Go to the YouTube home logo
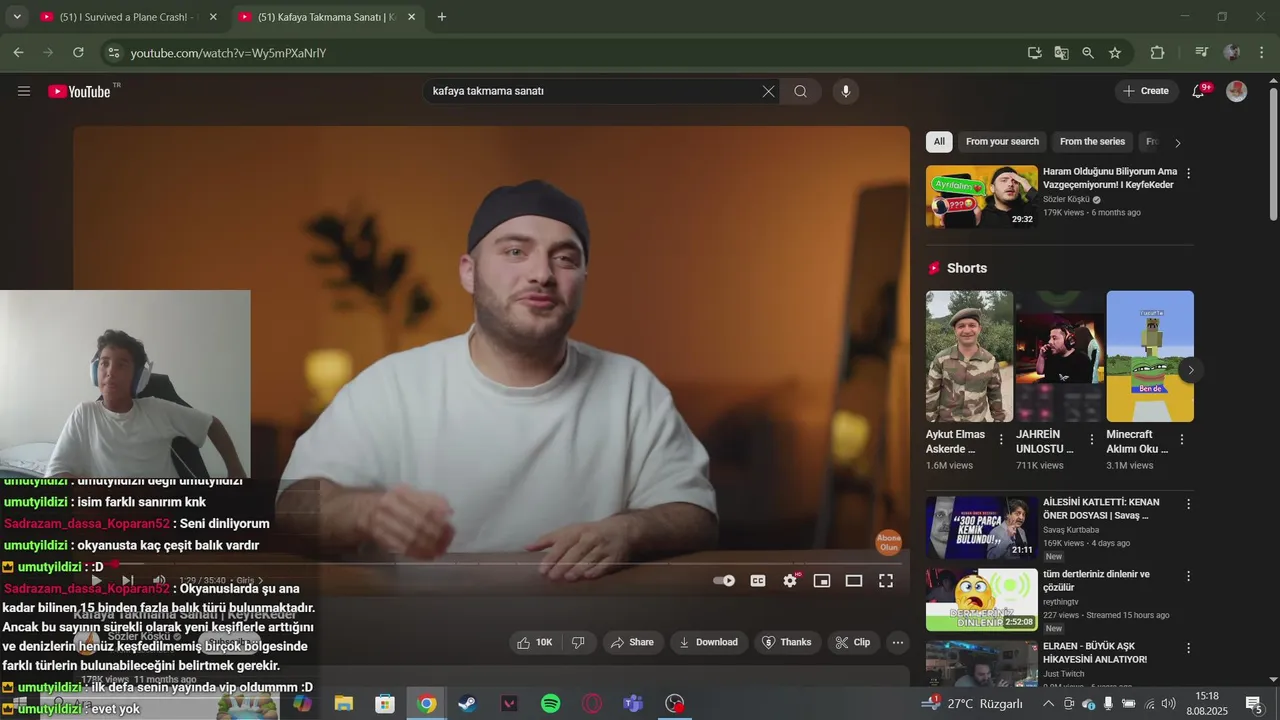The image size is (1280, 720). point(80,91)
